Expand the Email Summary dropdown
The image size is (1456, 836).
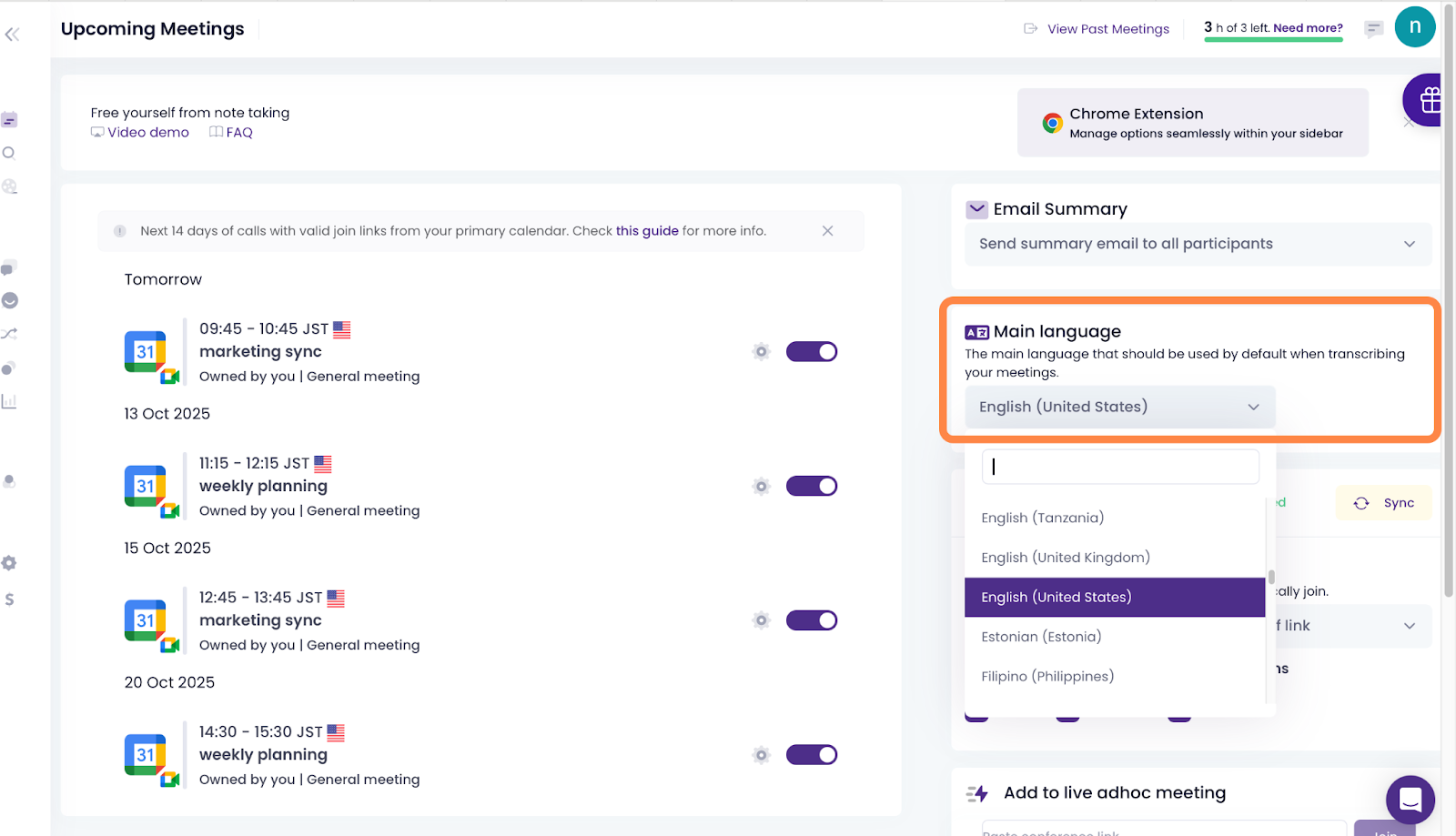coord(1197,244)
